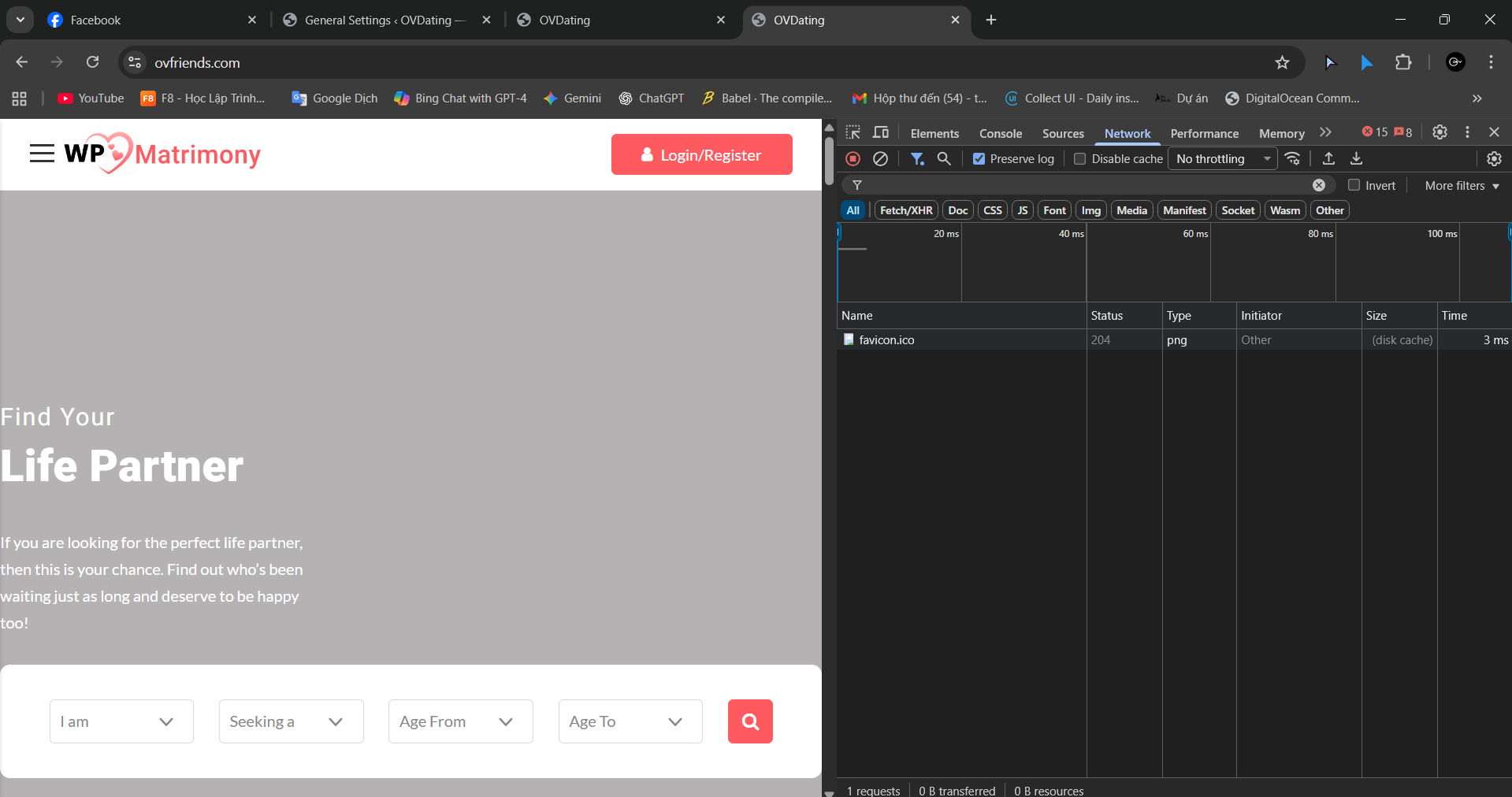This screenshot has height=797, width=1512.
Task: Expand the 'I am' dropdown
Action: coord(121,721)
